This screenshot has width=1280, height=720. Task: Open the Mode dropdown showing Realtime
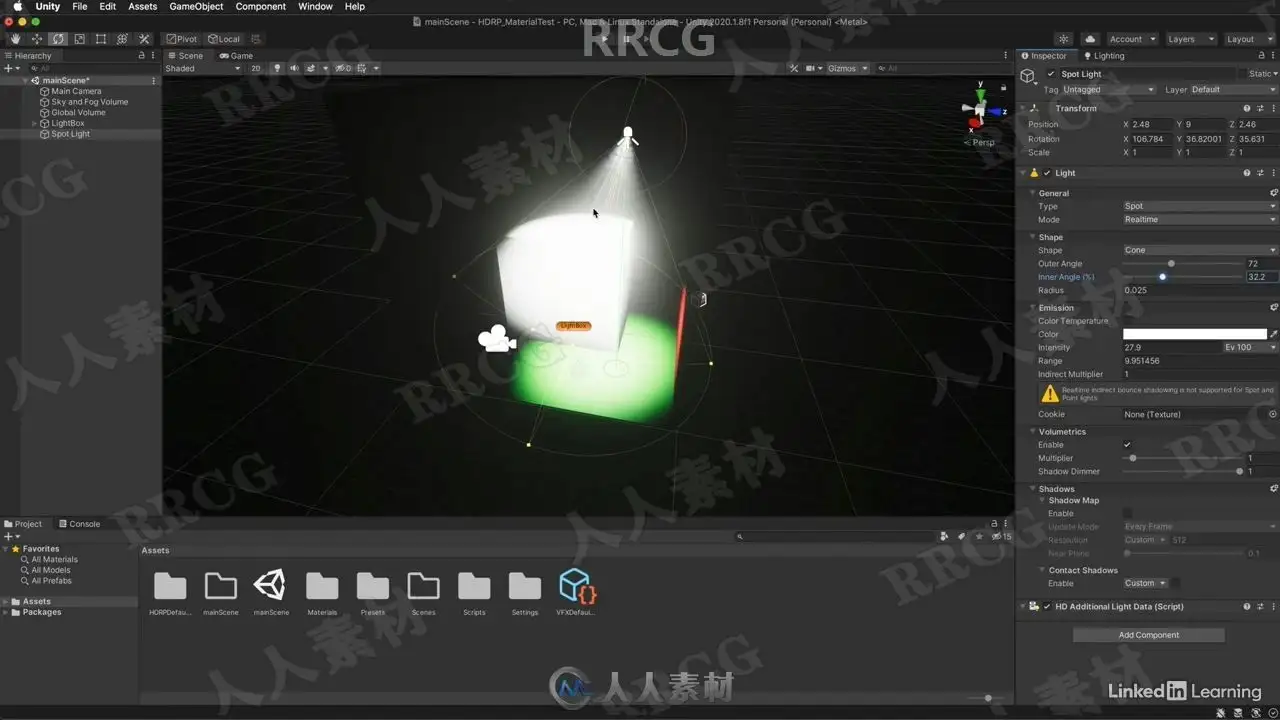[x=1200, y=219]
